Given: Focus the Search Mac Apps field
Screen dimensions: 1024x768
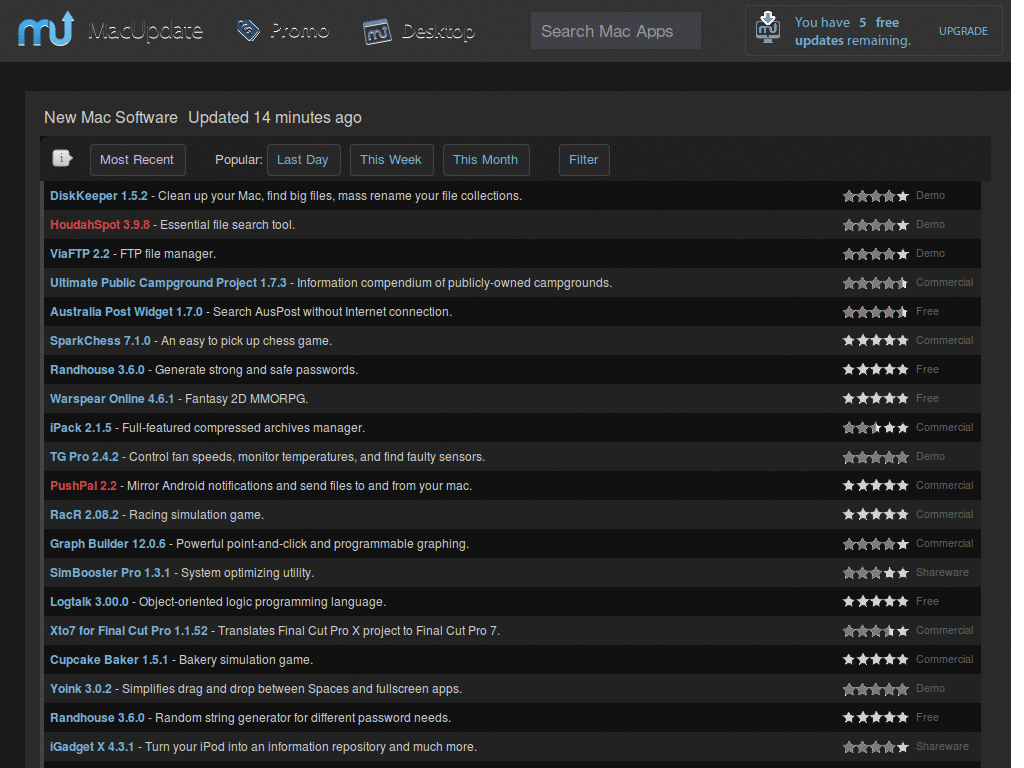Looking at the screenshot, I should tap(616, 31).
